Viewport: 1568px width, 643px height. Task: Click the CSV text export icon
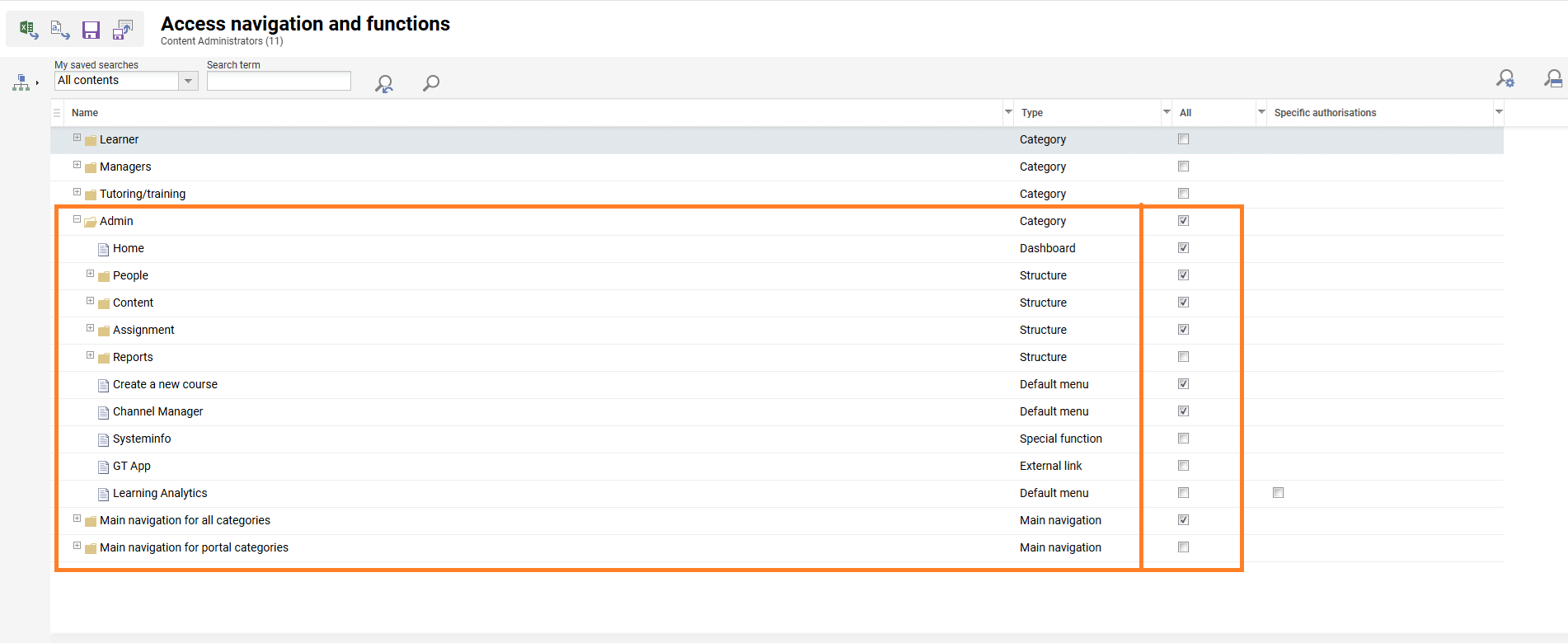tap(59, 30)
